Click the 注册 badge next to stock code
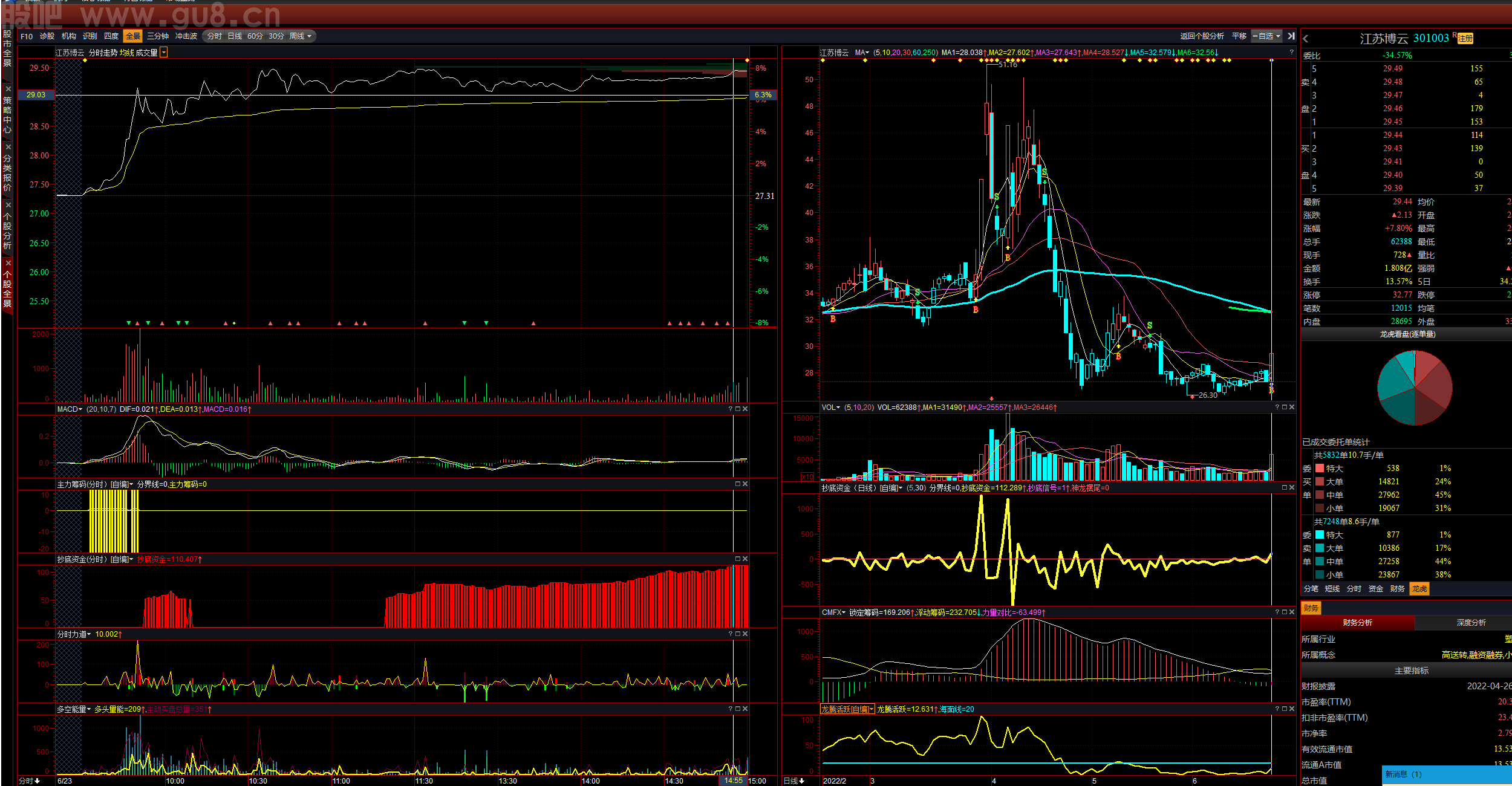Screen dimensions: 1512x786 click(1465, 39)
